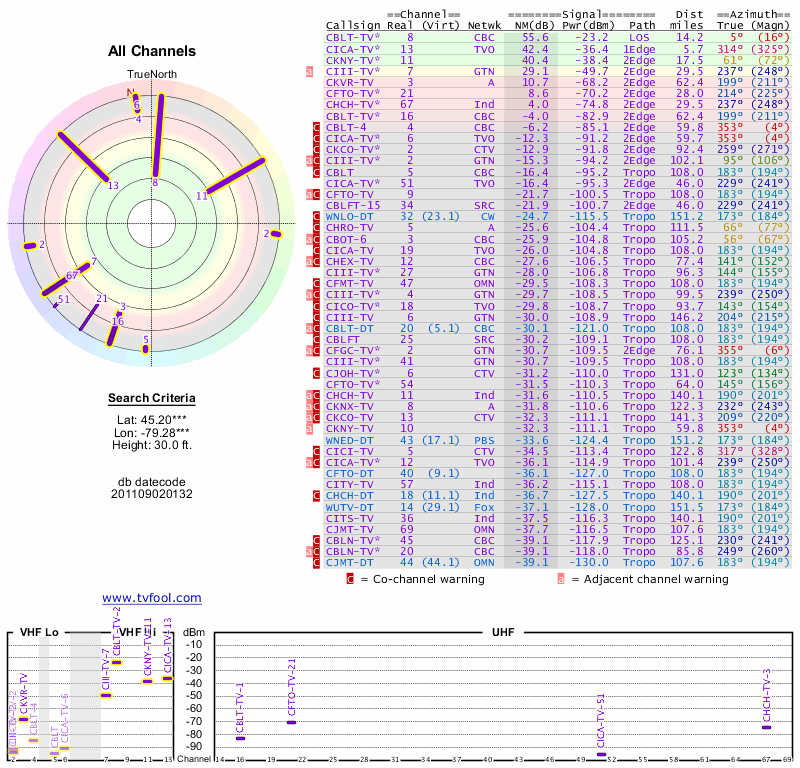
Task: Click the CFTO-TV-21 marker in UHF chart
Action: pos(291,721)
